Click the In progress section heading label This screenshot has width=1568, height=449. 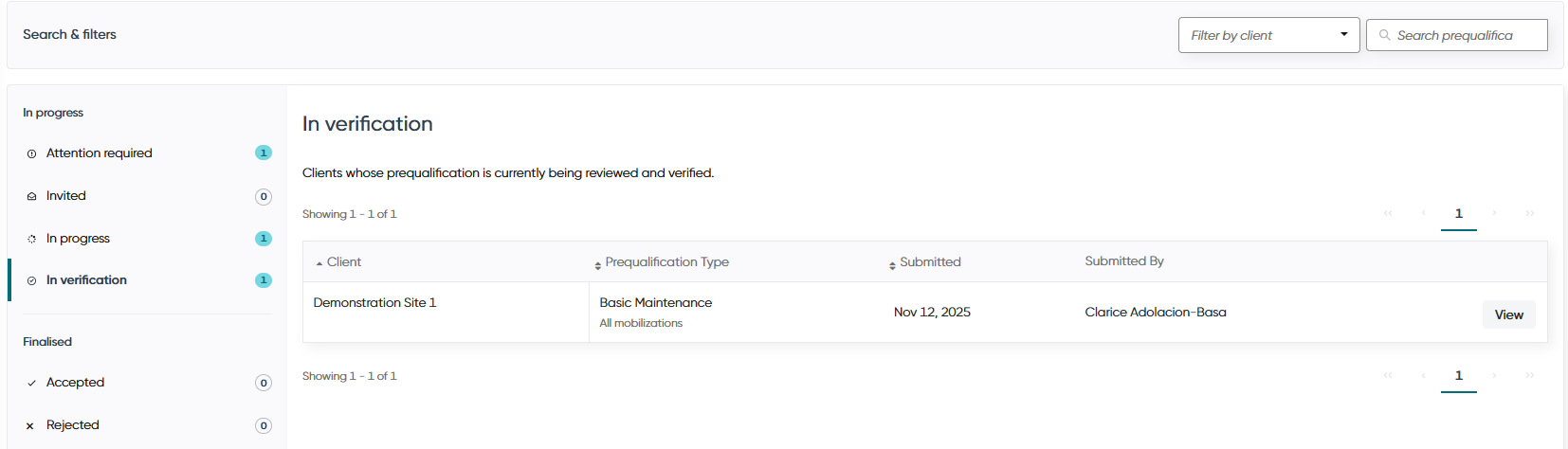click(53, 113)
